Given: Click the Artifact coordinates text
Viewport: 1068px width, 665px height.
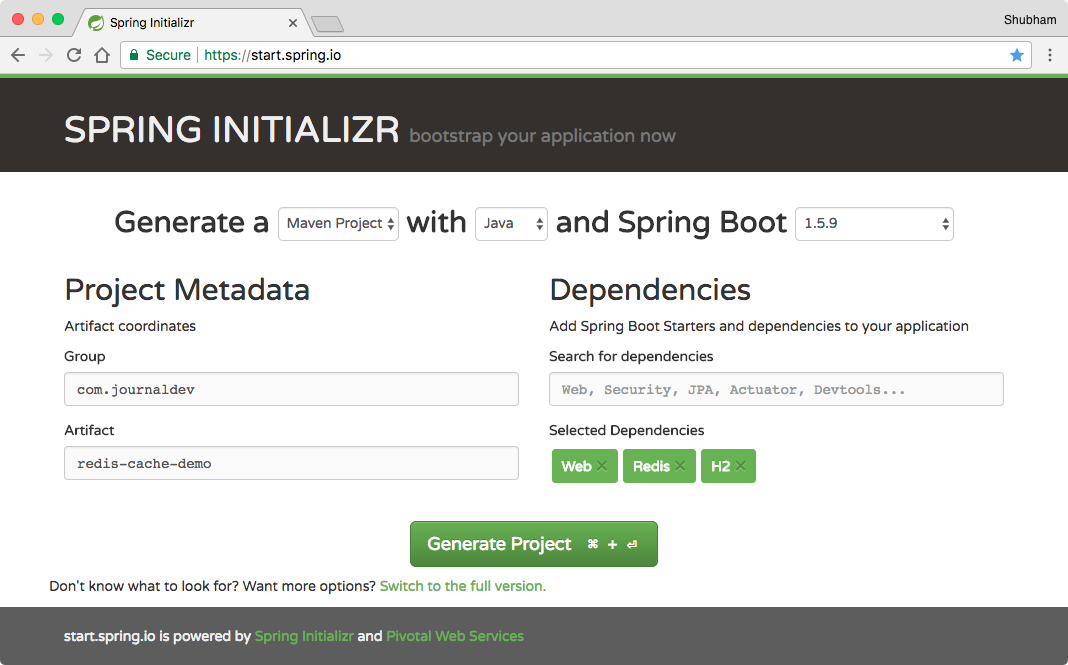Looking at the screenshot, I should coord(130,326).
